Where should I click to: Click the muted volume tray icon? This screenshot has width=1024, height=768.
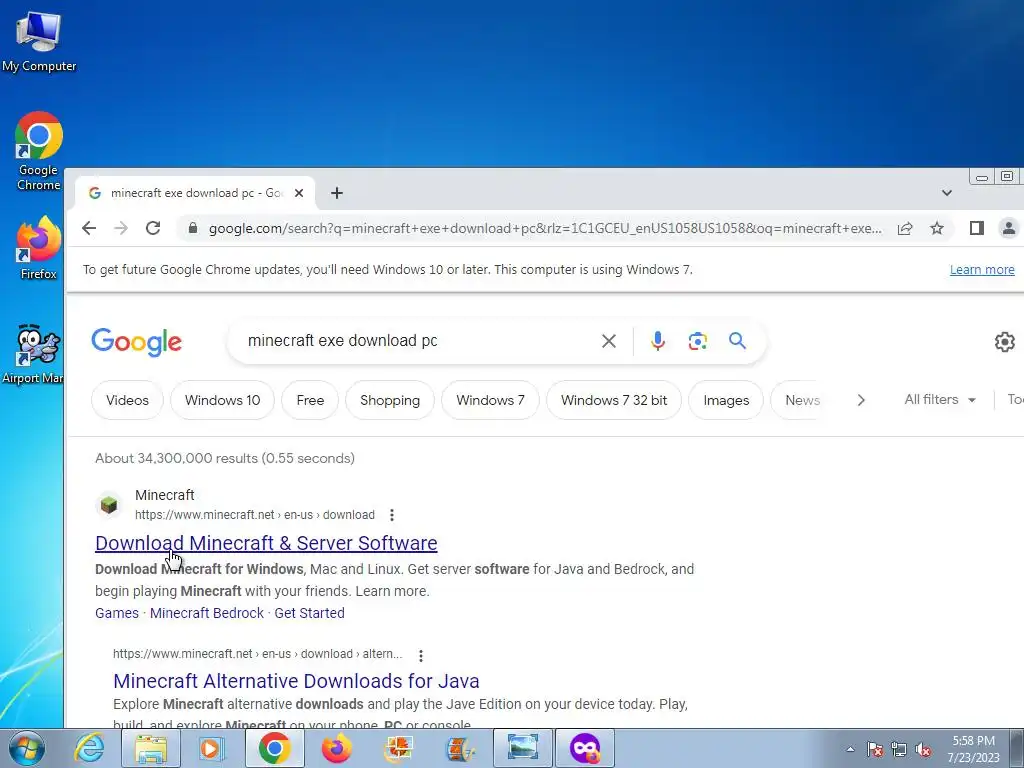(923, 750)
